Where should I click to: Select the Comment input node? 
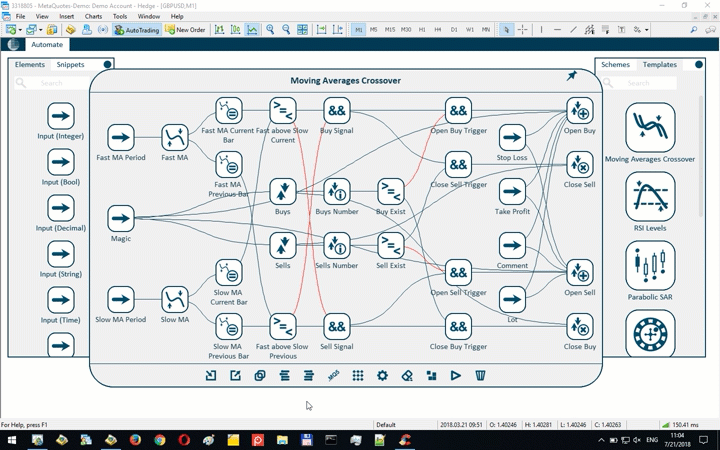[x=512, y=246]
